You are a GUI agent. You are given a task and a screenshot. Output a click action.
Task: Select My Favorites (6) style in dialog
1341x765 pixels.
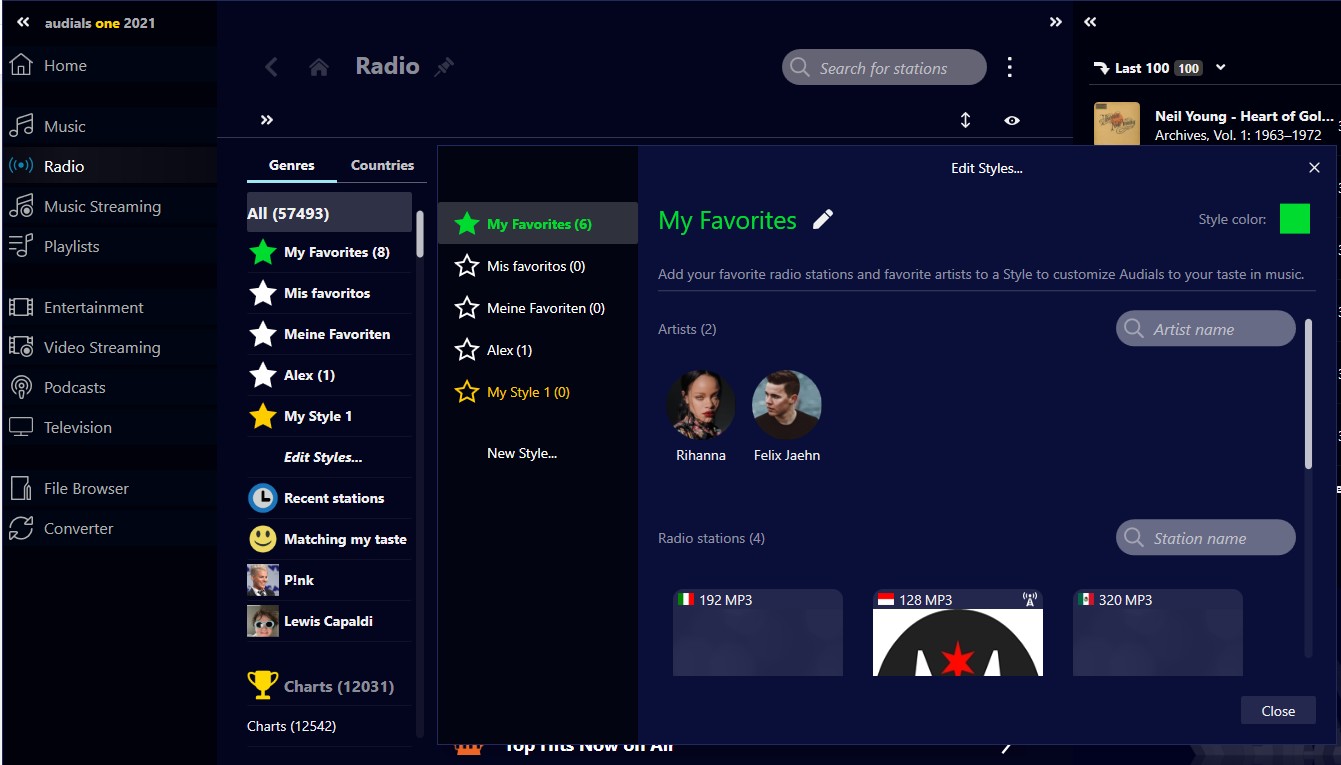coord(538,224)
